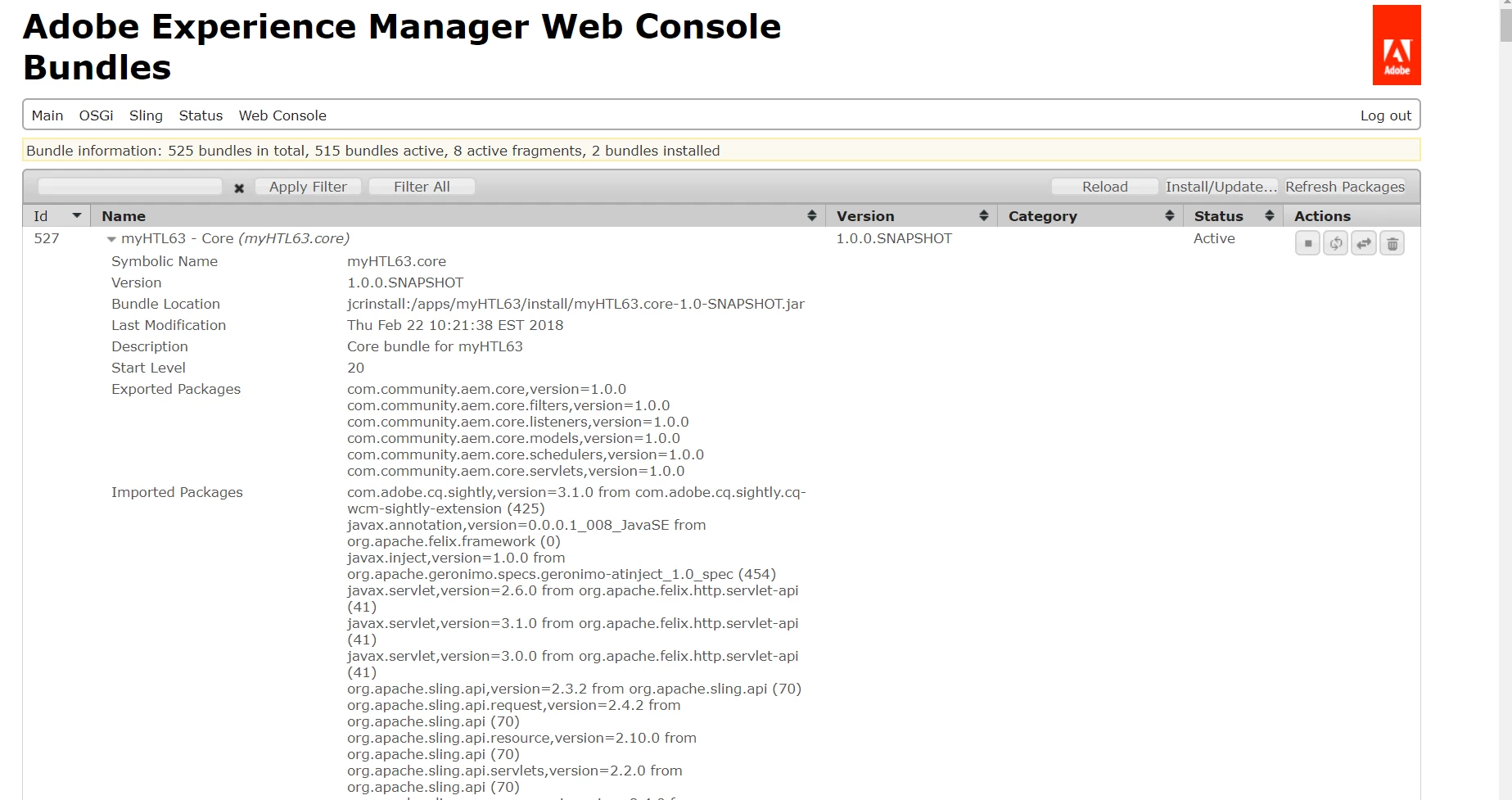The height and width of the screenshot is (800, 1512).
Task: Open the OSGi menu
Action: pyautogui.click(x=96, y=115)
